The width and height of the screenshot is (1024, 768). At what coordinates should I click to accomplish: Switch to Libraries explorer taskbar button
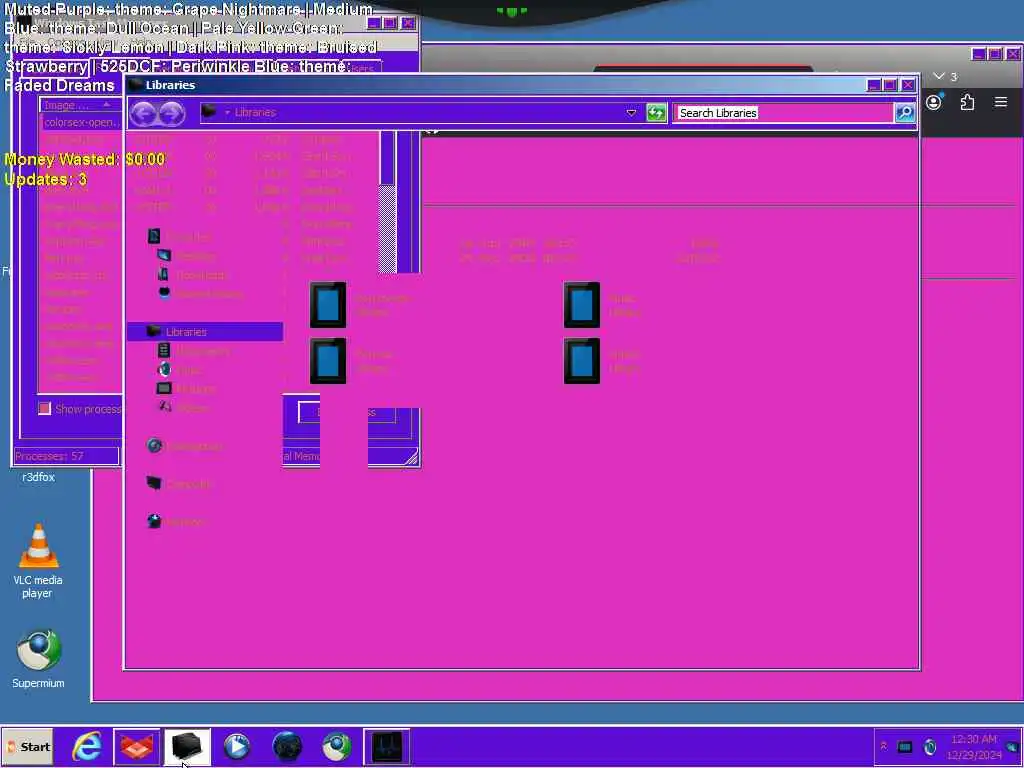(187, 746)
